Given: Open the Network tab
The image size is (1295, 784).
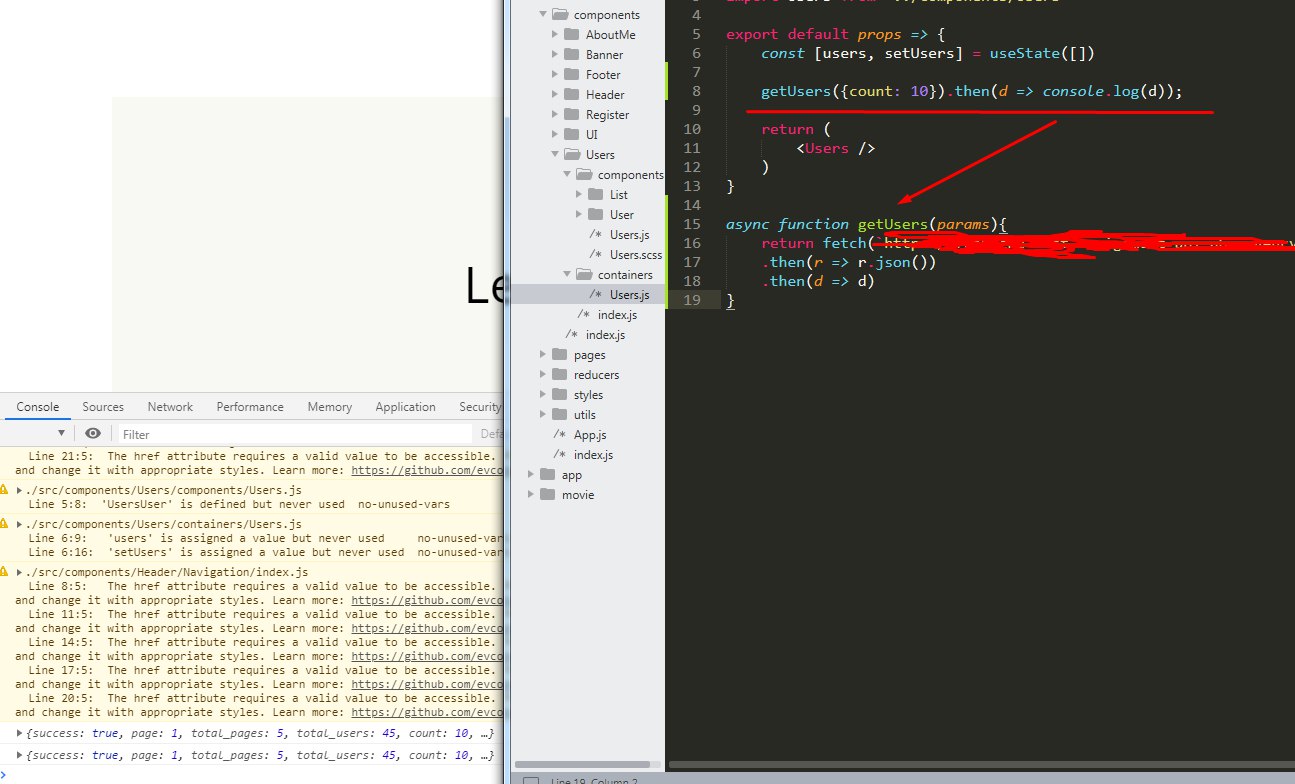Looking at the screenshot, I should [170, 407].
